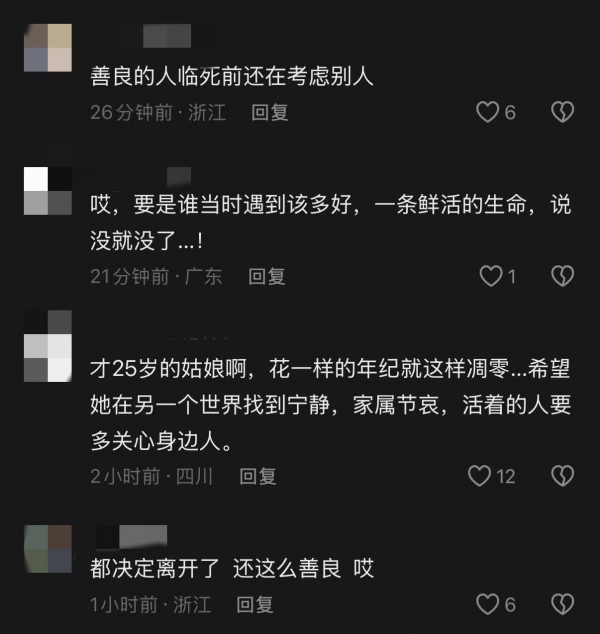Like the 四川 comment with 12 likes
This screenshot has height=634, width=600.
click(x=479, y=476)
